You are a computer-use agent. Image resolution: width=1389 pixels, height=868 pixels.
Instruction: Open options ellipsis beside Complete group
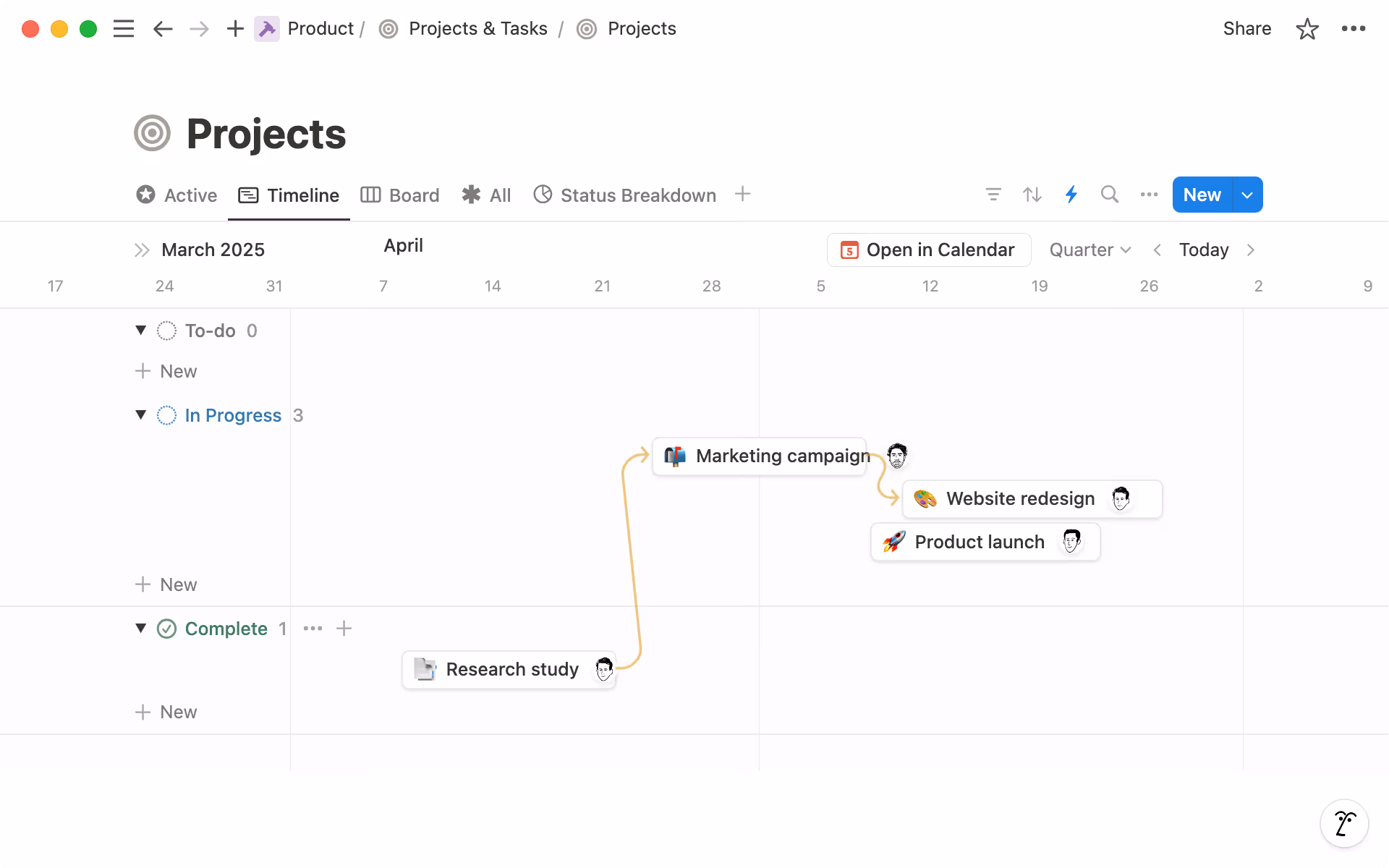pos(313,629)
